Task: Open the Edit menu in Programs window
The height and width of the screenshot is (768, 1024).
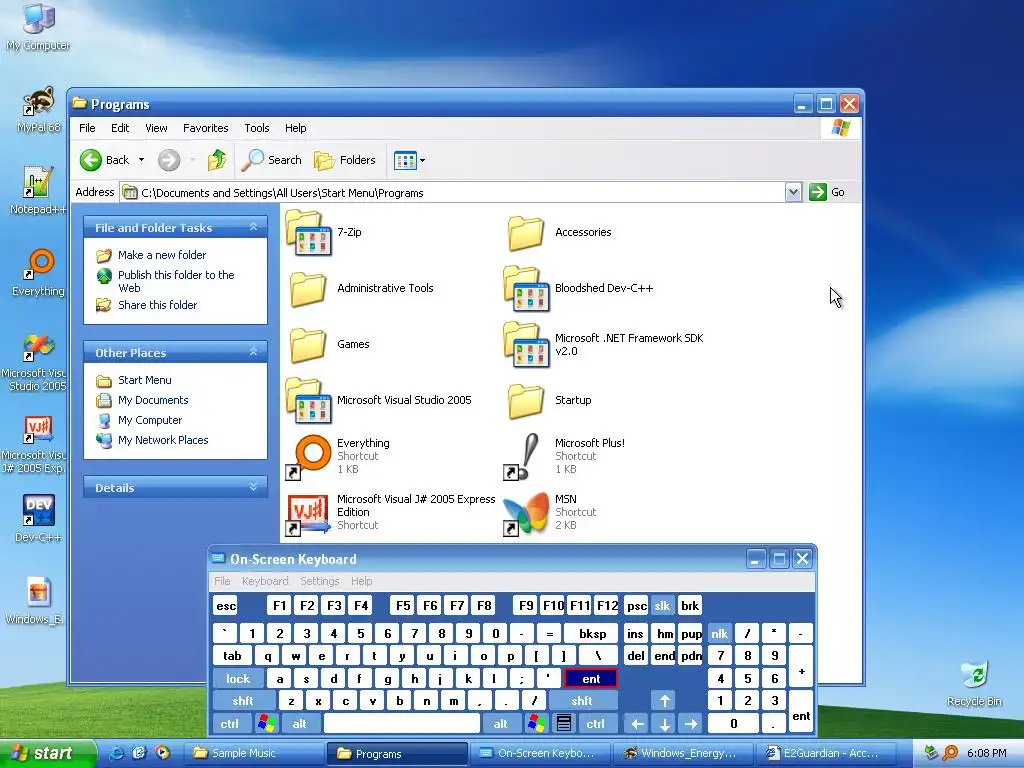Action: 120,128
